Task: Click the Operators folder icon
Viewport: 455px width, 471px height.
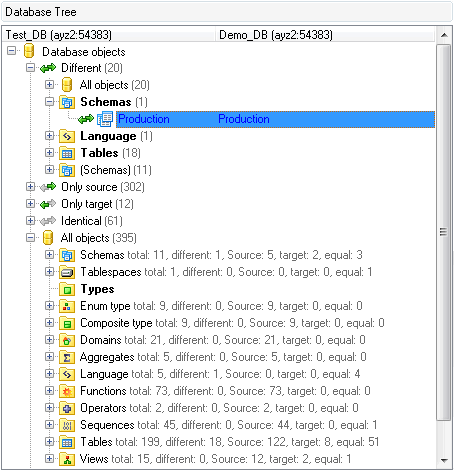Action: [x=67, y=408]
